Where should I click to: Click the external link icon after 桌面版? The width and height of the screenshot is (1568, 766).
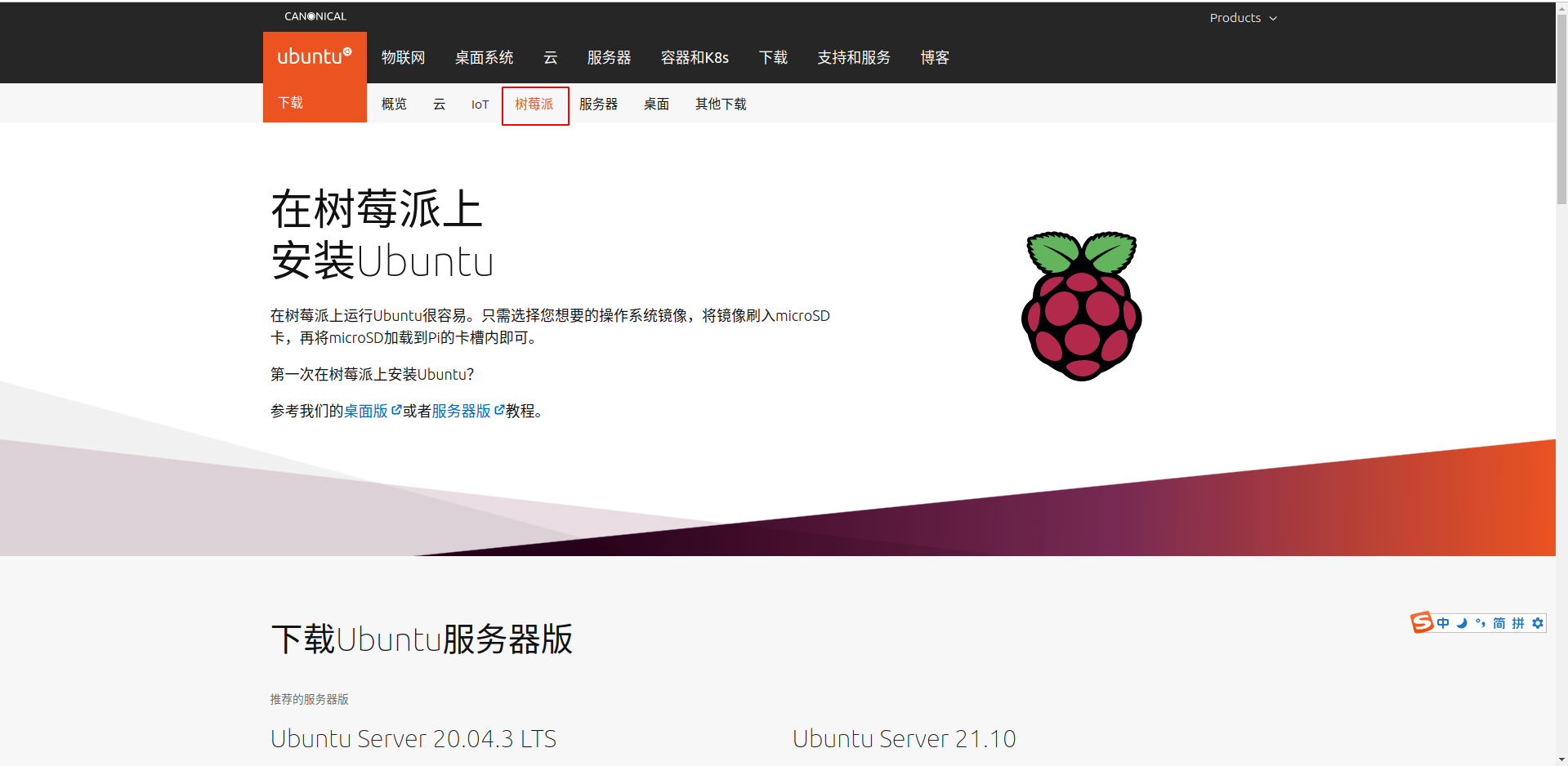coord(397,409)
